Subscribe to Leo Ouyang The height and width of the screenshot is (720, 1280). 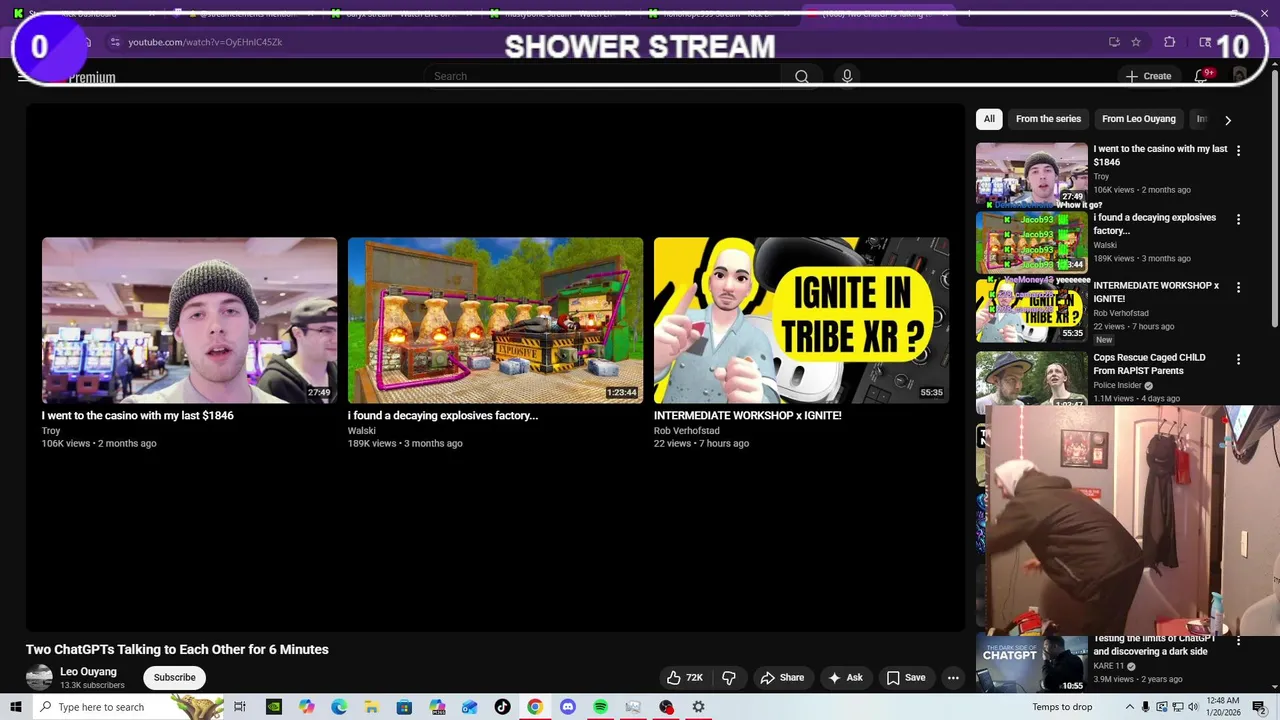click(174, 677)
